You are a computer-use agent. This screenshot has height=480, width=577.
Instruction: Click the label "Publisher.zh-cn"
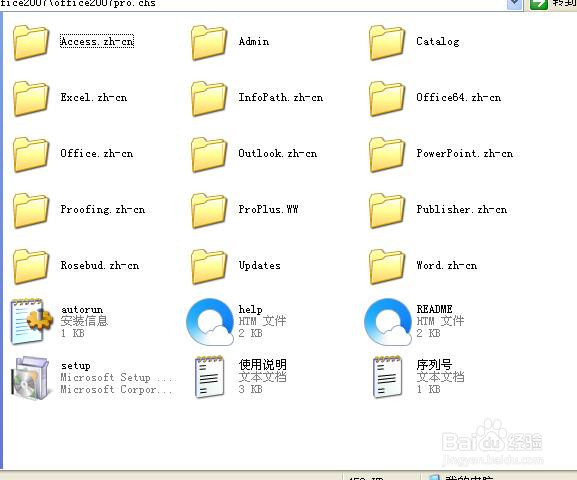462,209
